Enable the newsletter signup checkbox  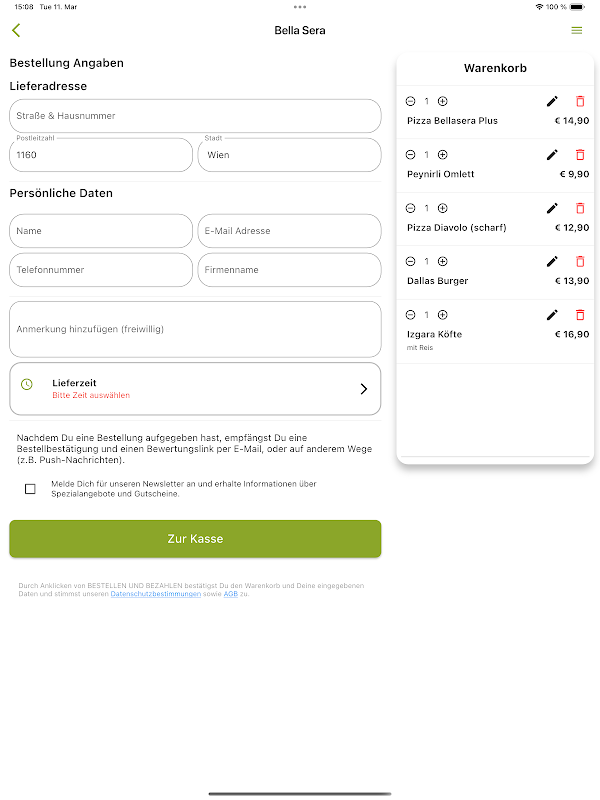click(x=30, y=489)
